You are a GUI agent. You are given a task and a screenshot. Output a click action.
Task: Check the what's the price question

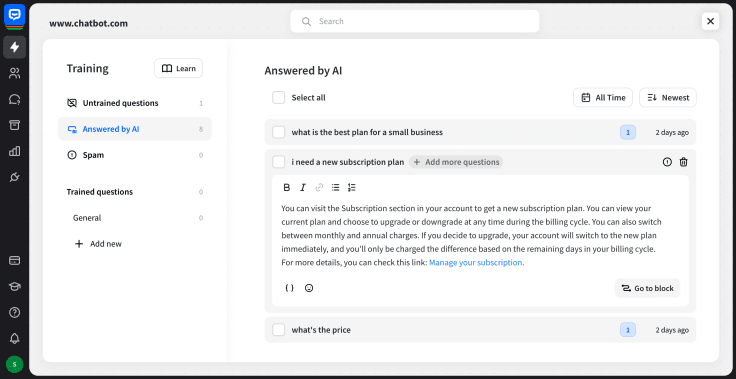click(x=279, y=330)
